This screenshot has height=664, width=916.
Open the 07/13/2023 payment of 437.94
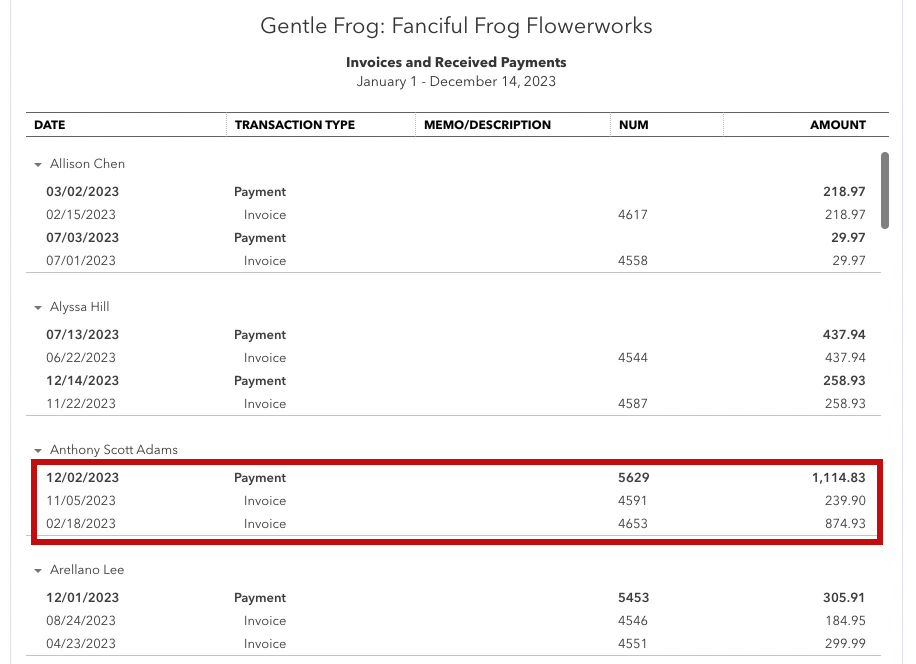(456, 335)
